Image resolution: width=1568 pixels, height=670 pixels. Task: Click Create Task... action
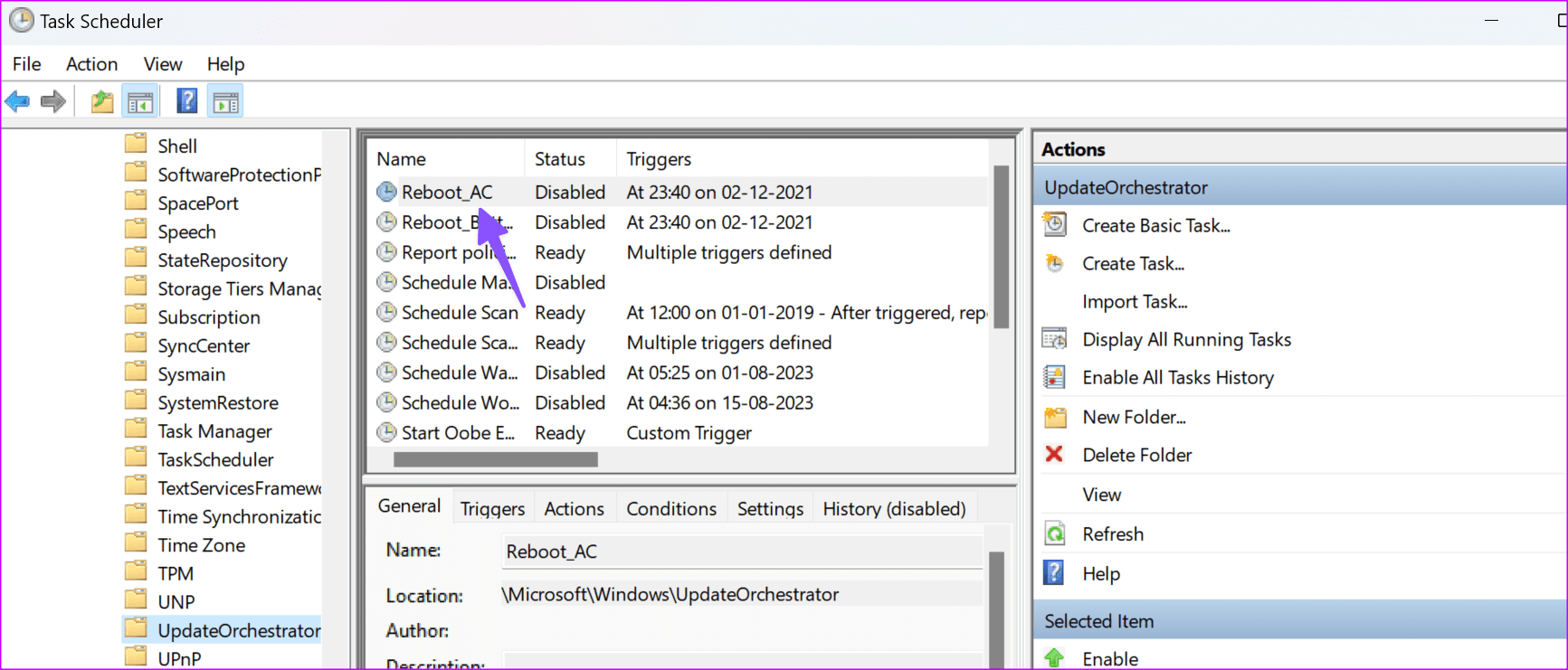pos(1134,263)
